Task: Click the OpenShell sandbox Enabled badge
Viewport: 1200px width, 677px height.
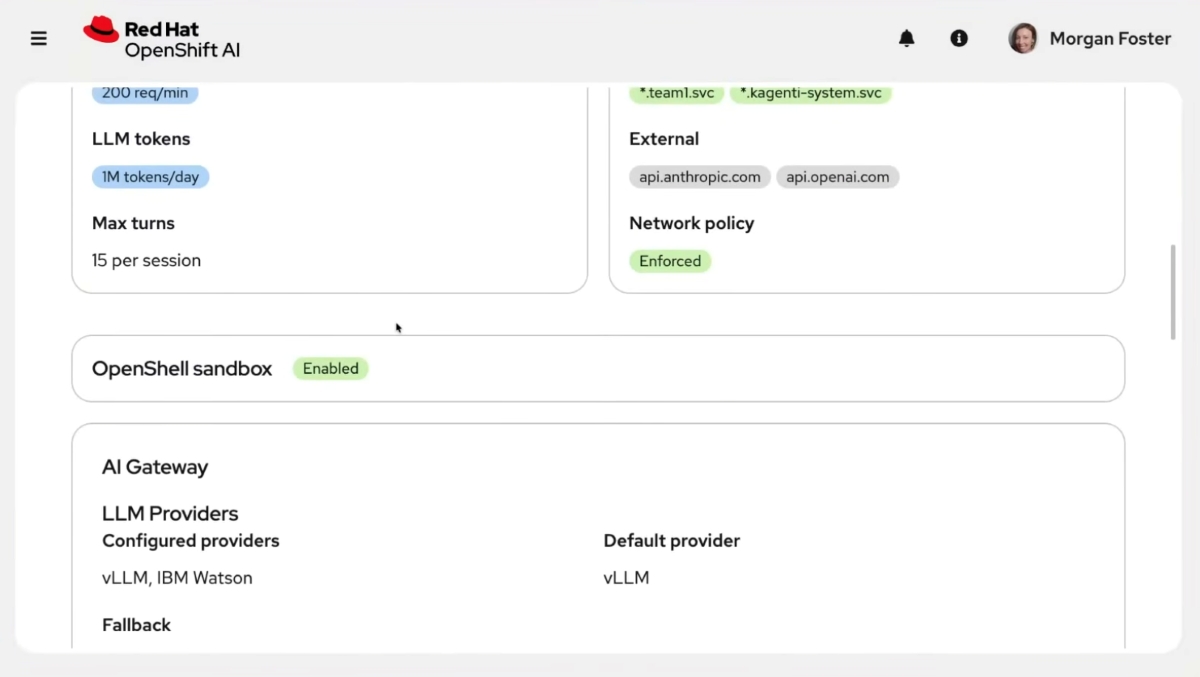Action: click(x=331, y=368)
